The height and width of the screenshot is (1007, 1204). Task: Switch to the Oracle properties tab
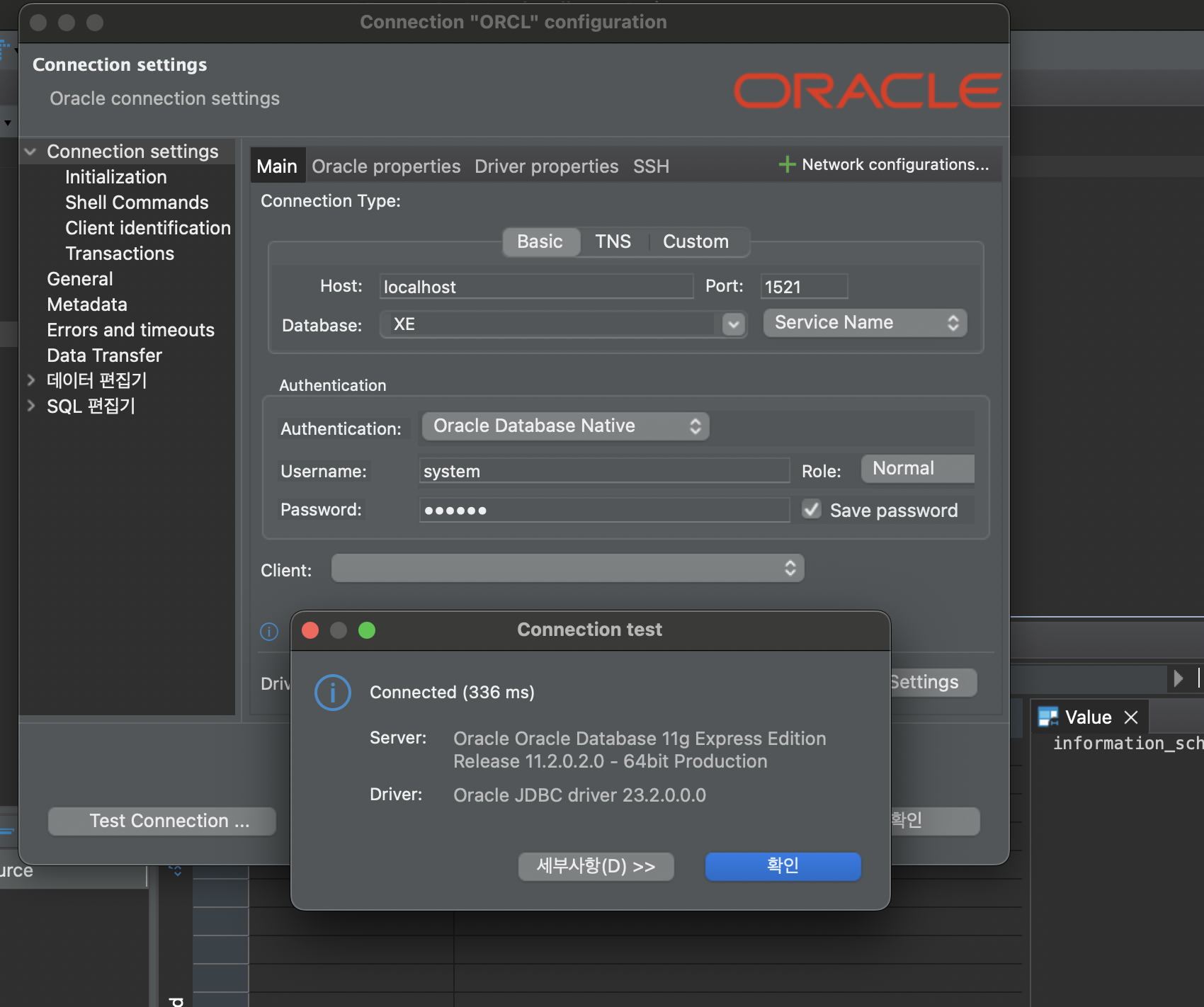[386, 166]
